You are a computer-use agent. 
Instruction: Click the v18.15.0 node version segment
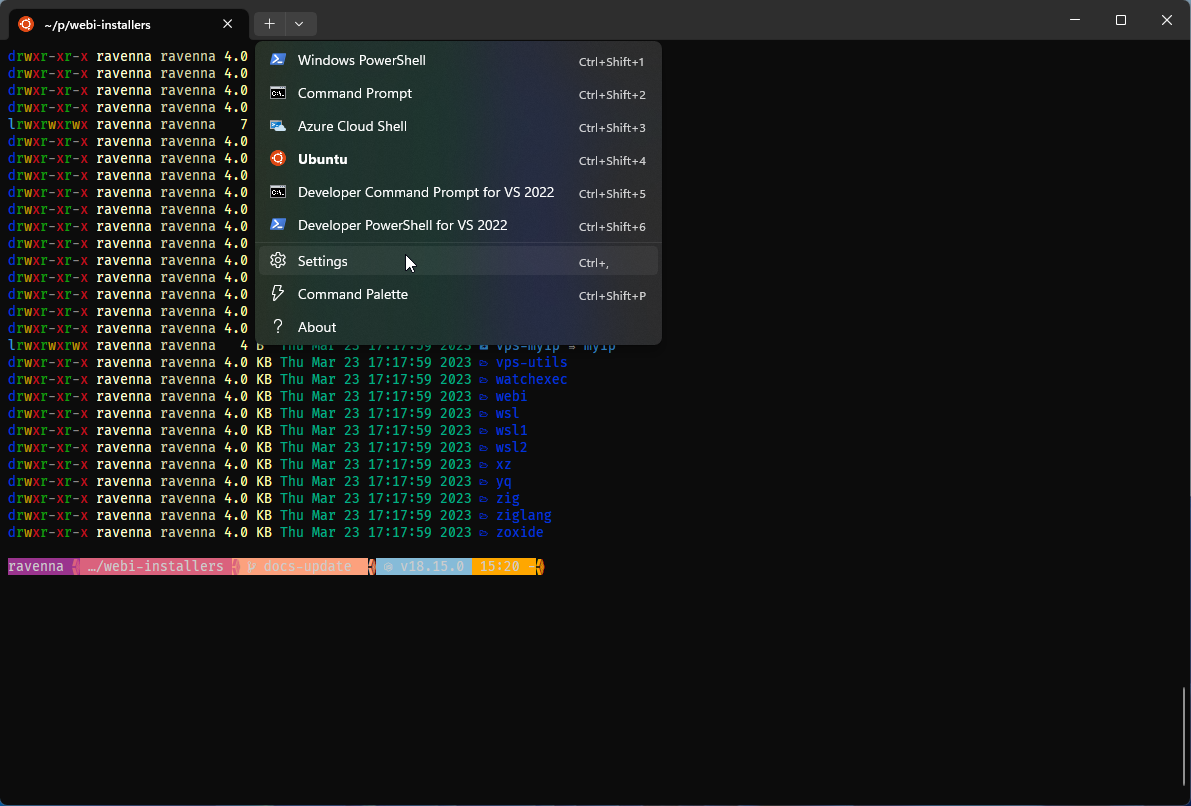pyautogui.click(x=424, y=565)
